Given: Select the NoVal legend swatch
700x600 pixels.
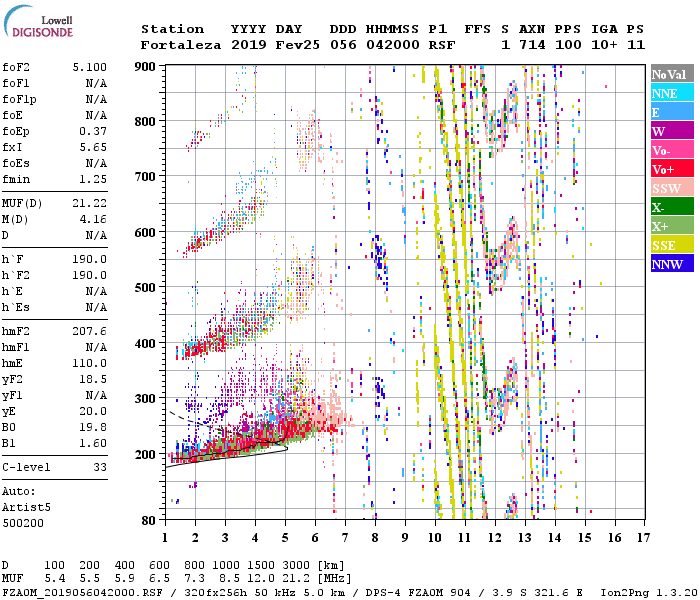Looking at the screenshot, I should pos(672,74).
